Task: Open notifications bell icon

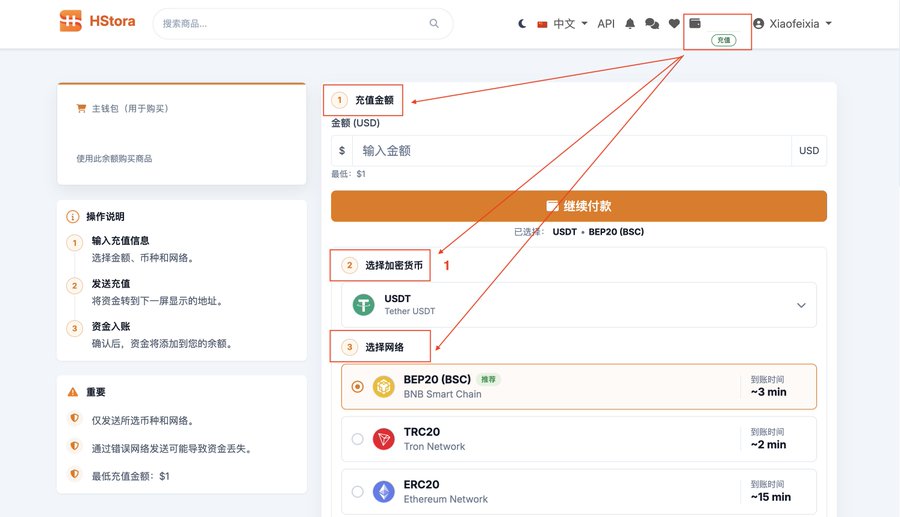Action: (630, 24)
